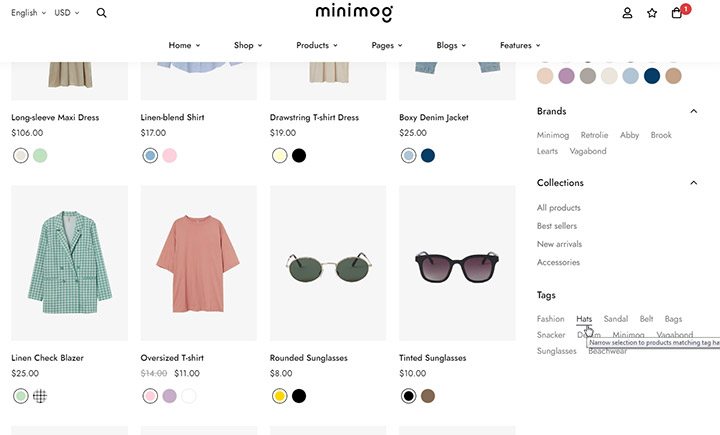Open the Features menu
Image resolution: width=720 pixels, height=435 pixels.
520,45
